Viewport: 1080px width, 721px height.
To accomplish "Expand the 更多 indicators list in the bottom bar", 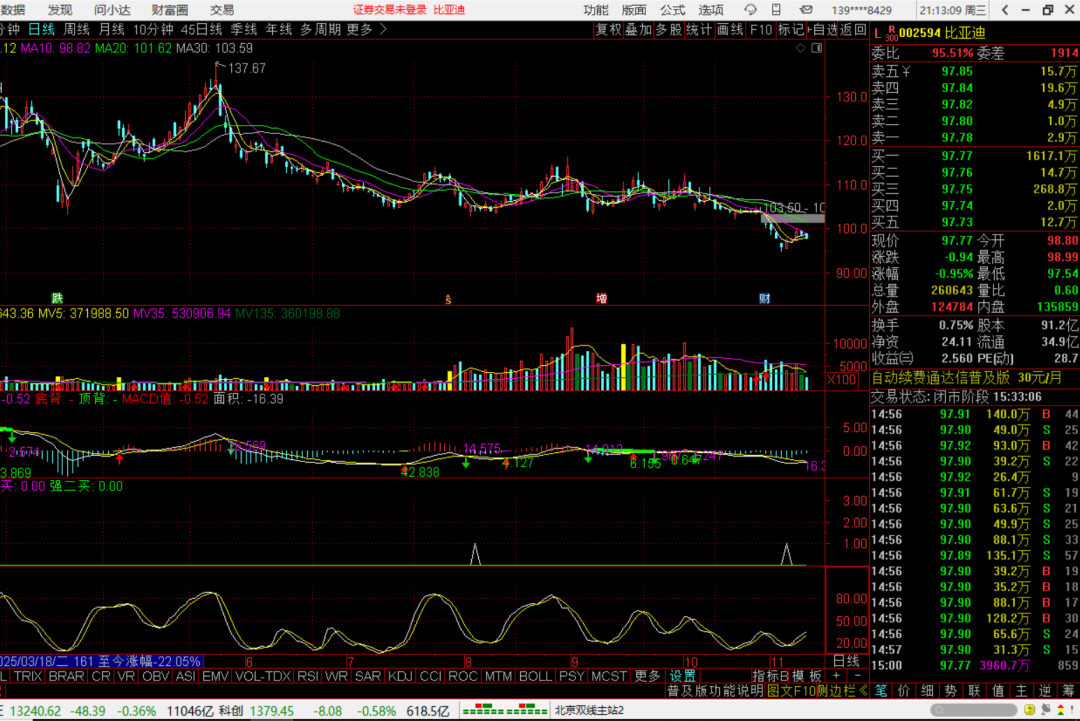I will pos(647,676).
